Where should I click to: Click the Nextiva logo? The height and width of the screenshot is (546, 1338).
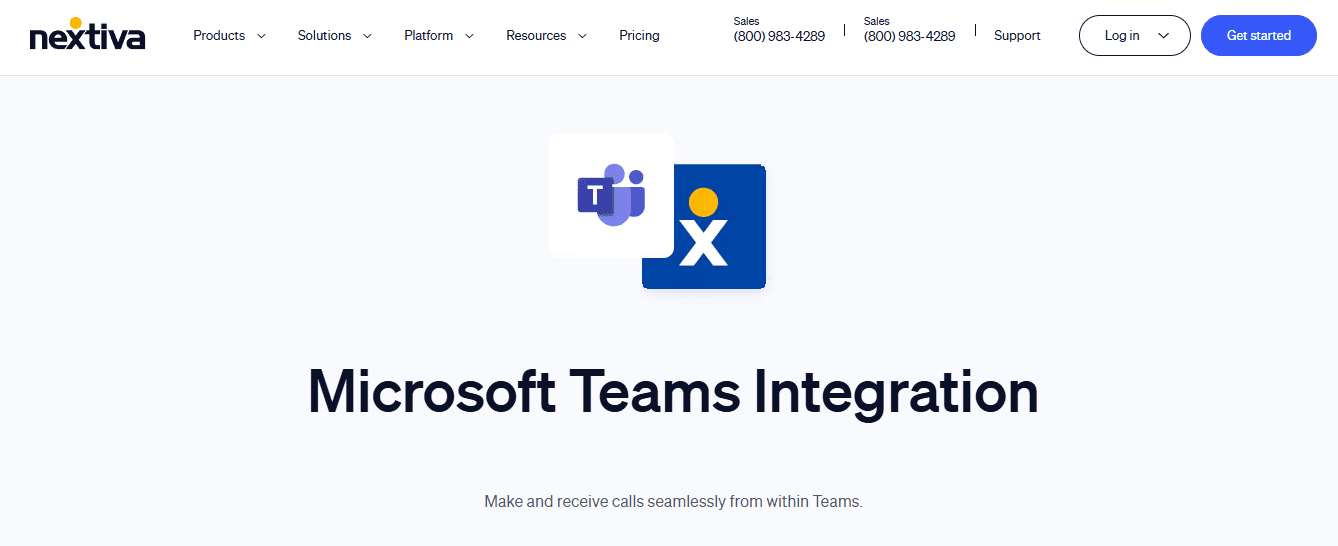click(x=88, y=35)
